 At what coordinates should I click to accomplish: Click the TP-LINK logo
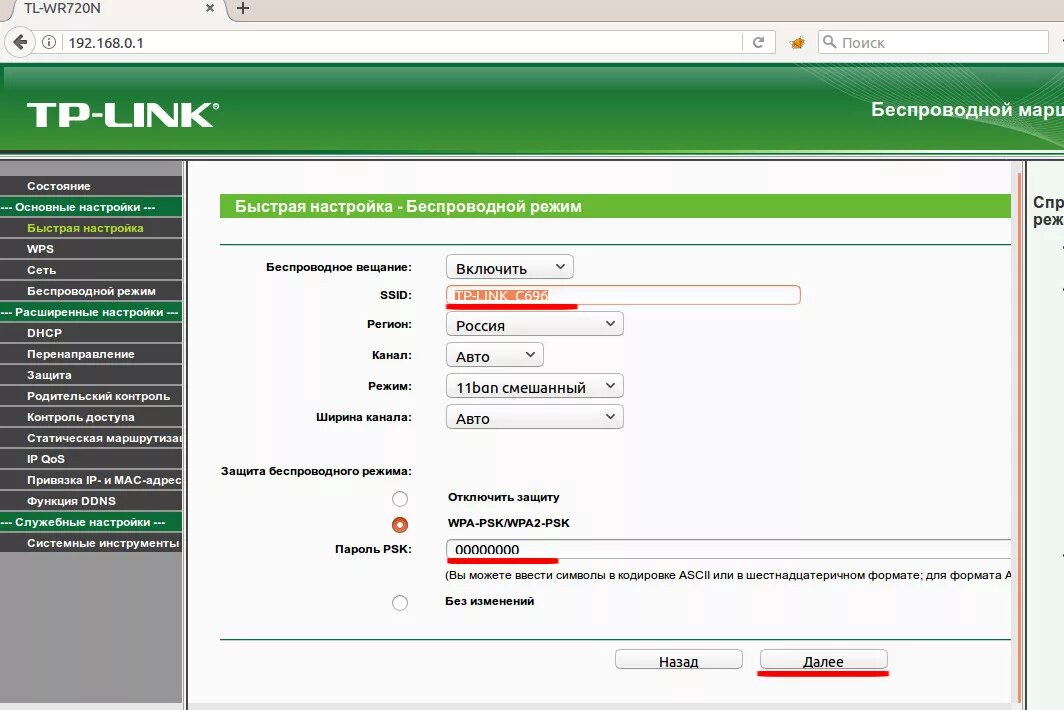(x=123, y=115)
